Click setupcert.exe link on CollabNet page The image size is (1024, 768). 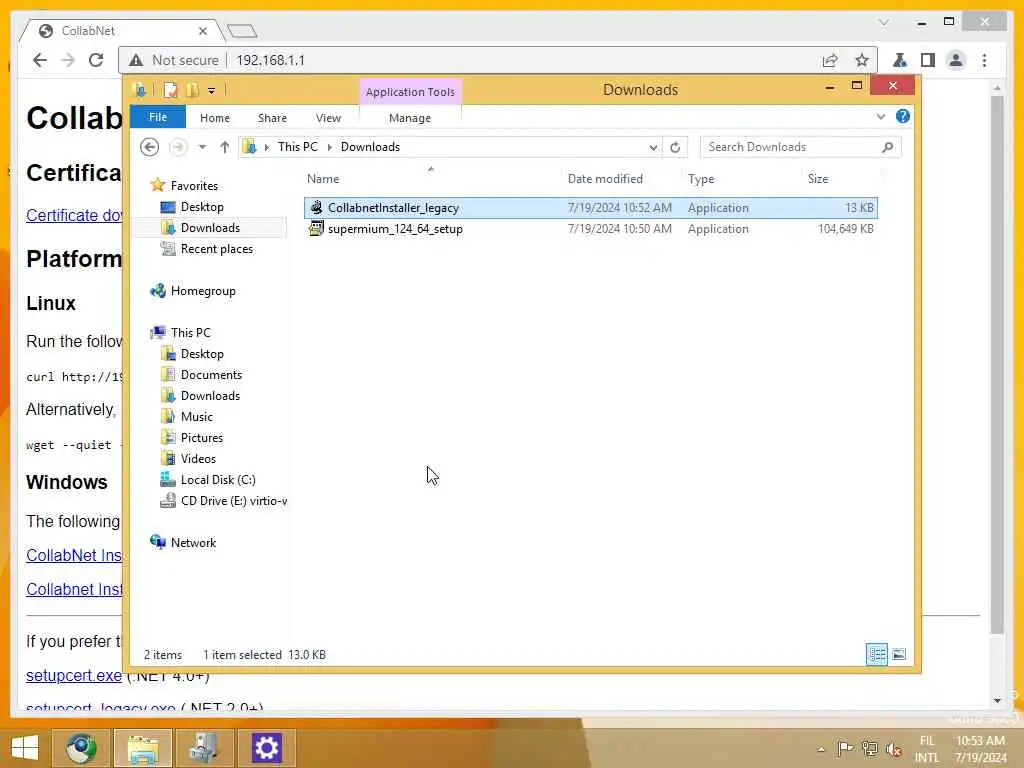(x=74, y=675)
